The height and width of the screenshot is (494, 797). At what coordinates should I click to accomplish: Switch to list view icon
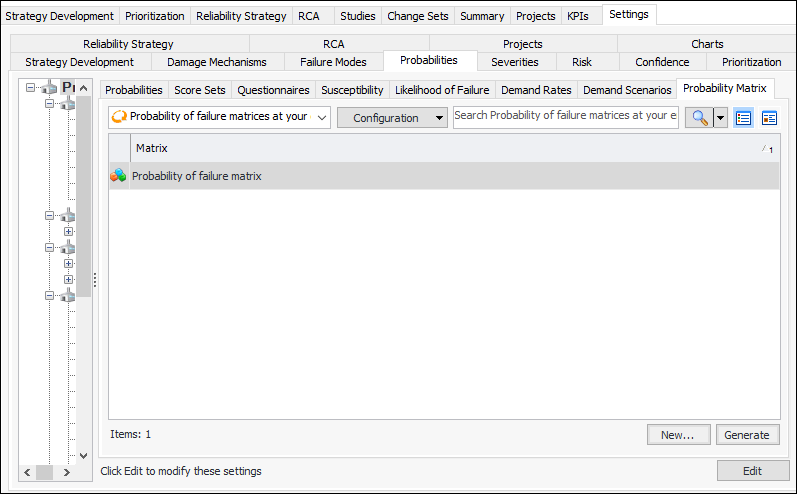tap(743, 117)
